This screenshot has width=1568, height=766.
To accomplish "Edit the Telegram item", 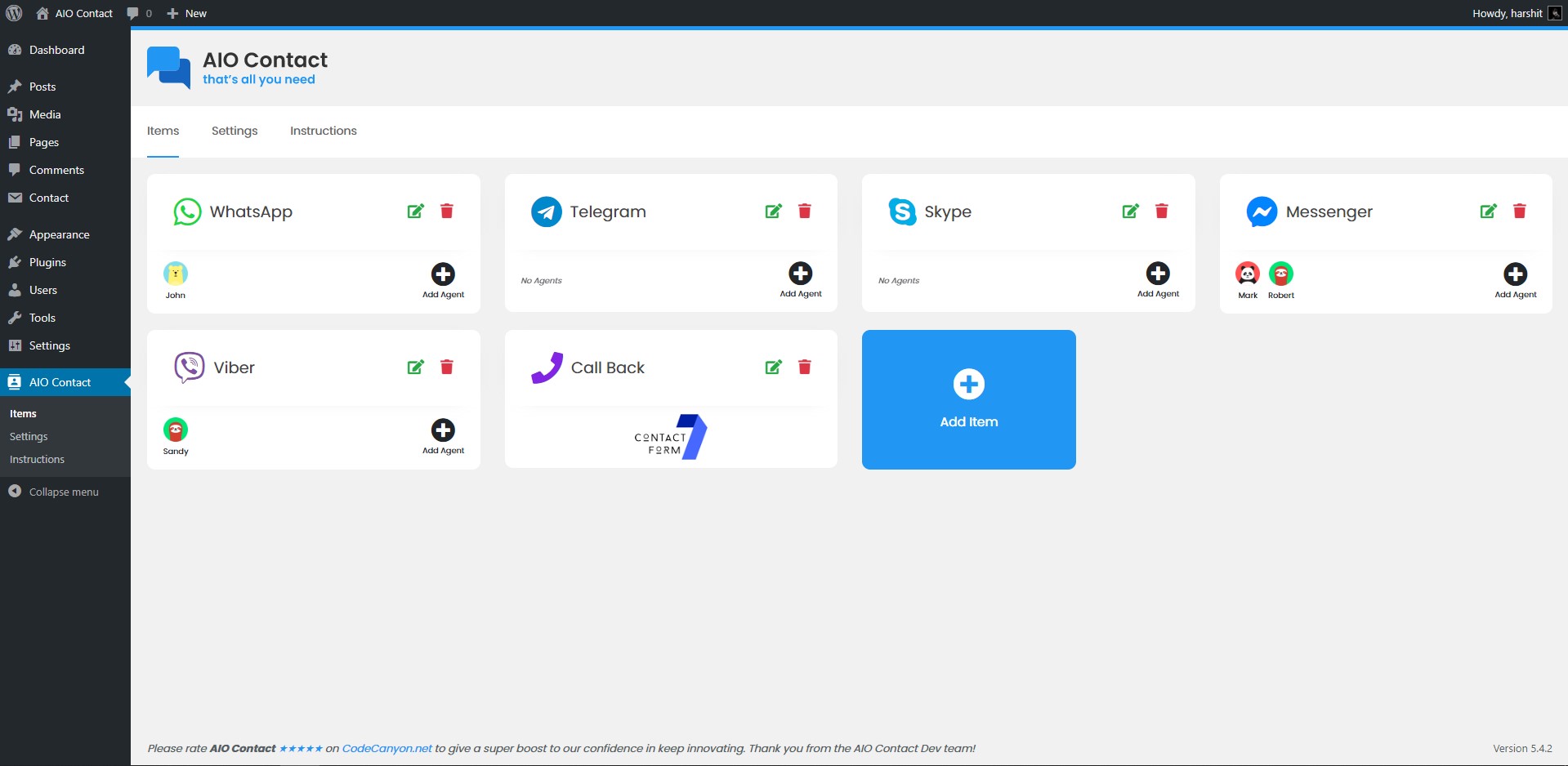I will click(774, 212).
